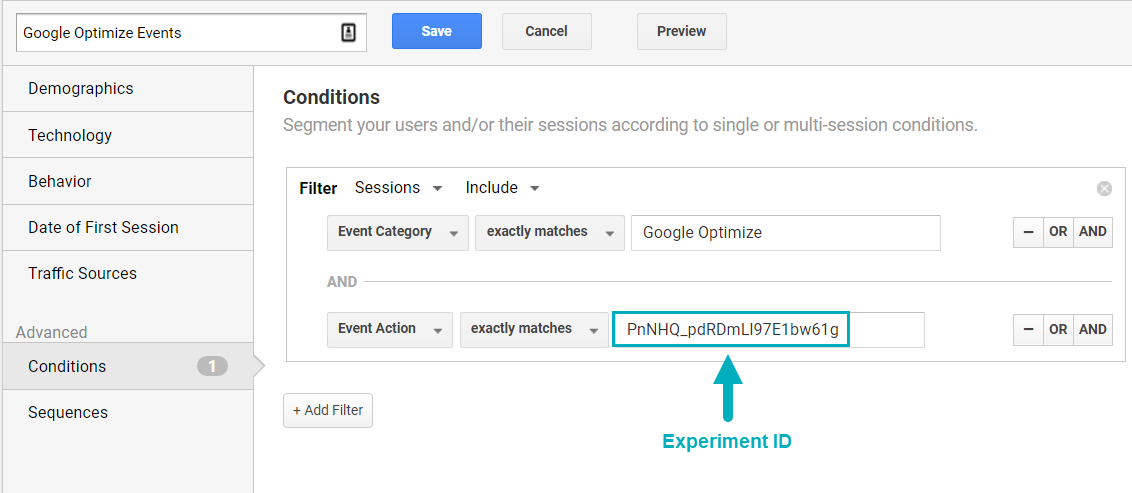Viewport: 1132px width, 493px height.
Task: Open the Include dropdown in Filter
Action: pos(502,188)
